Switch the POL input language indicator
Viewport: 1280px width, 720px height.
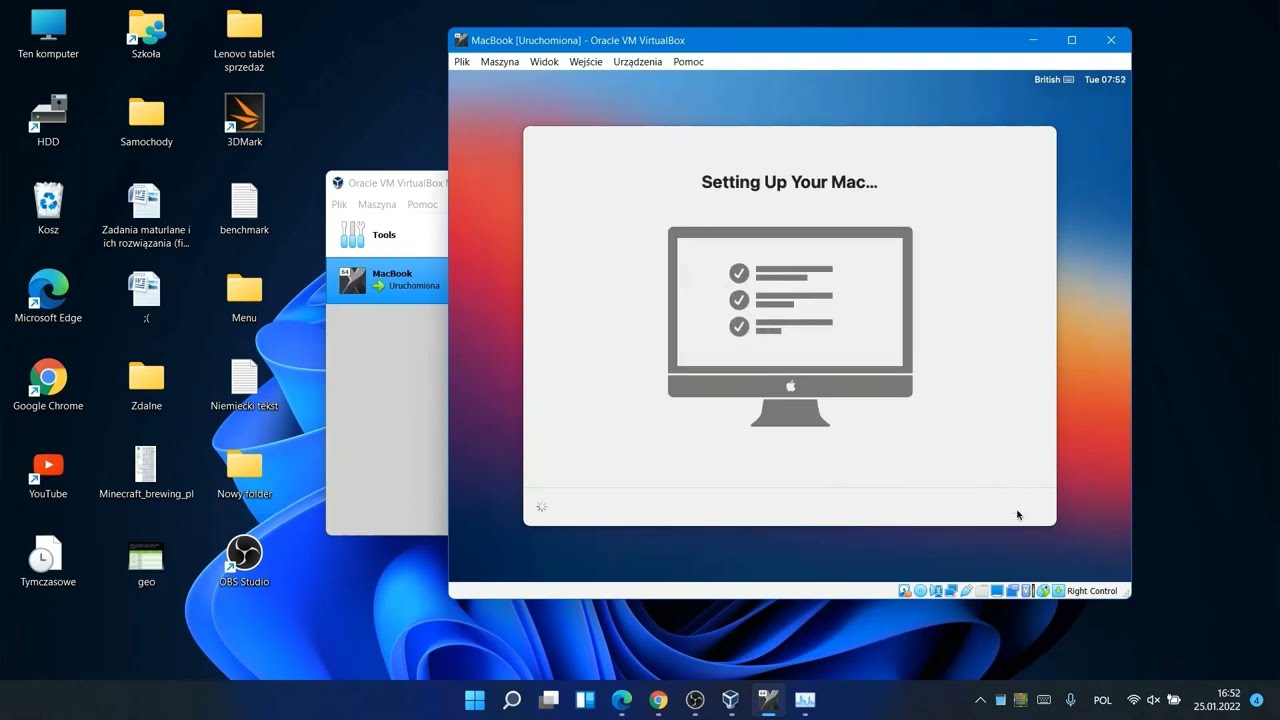tap(1102, 700)
